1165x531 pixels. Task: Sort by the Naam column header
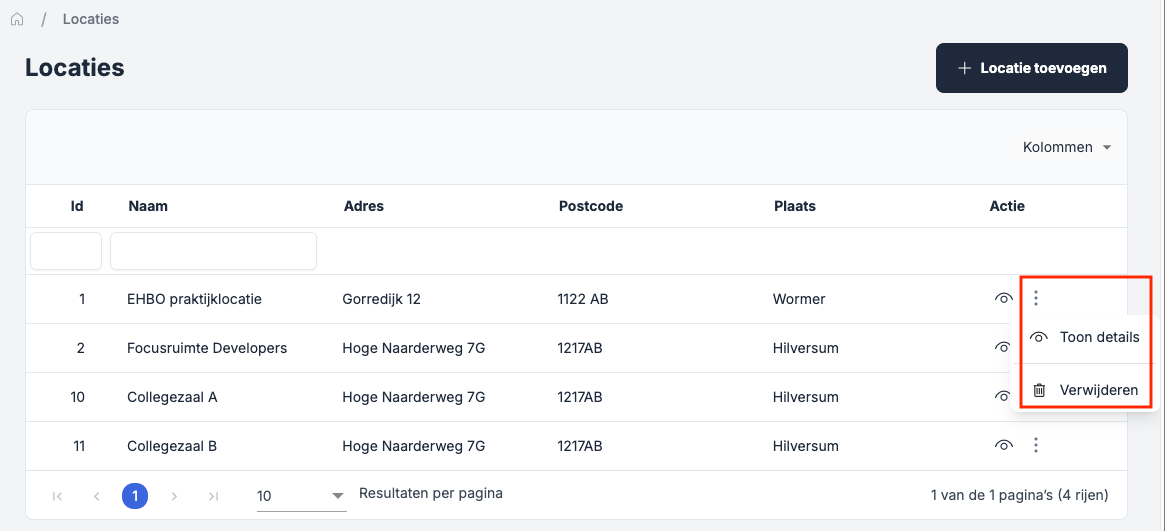pos(148,206)
